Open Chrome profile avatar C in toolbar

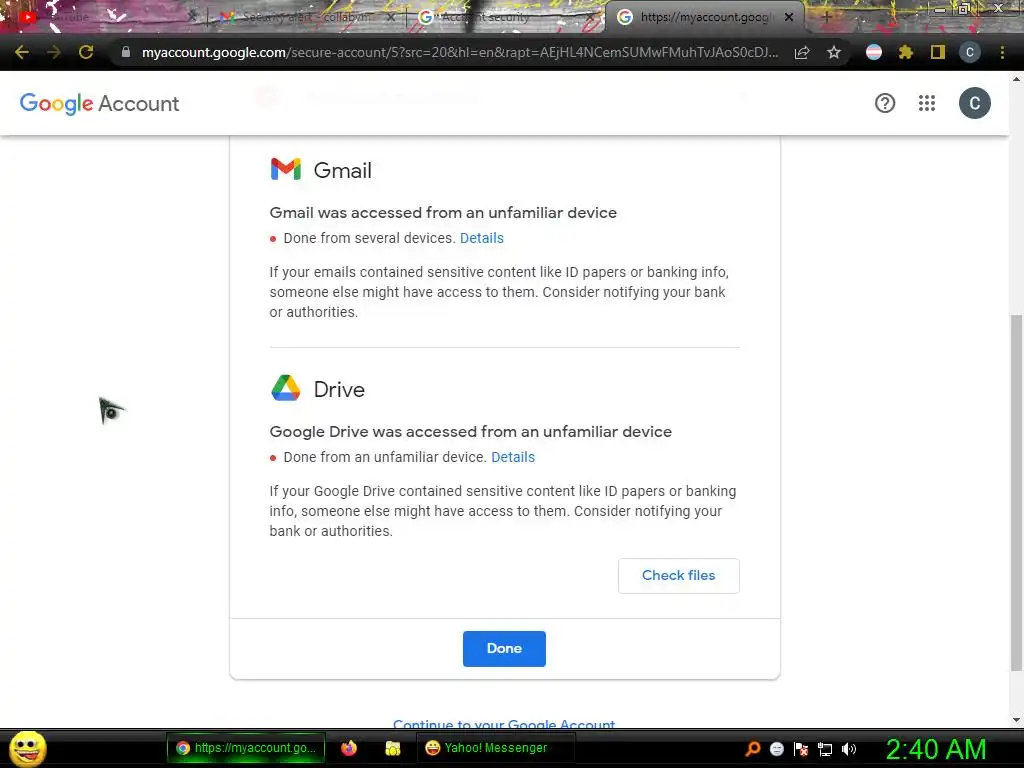[x=970, y=52]
